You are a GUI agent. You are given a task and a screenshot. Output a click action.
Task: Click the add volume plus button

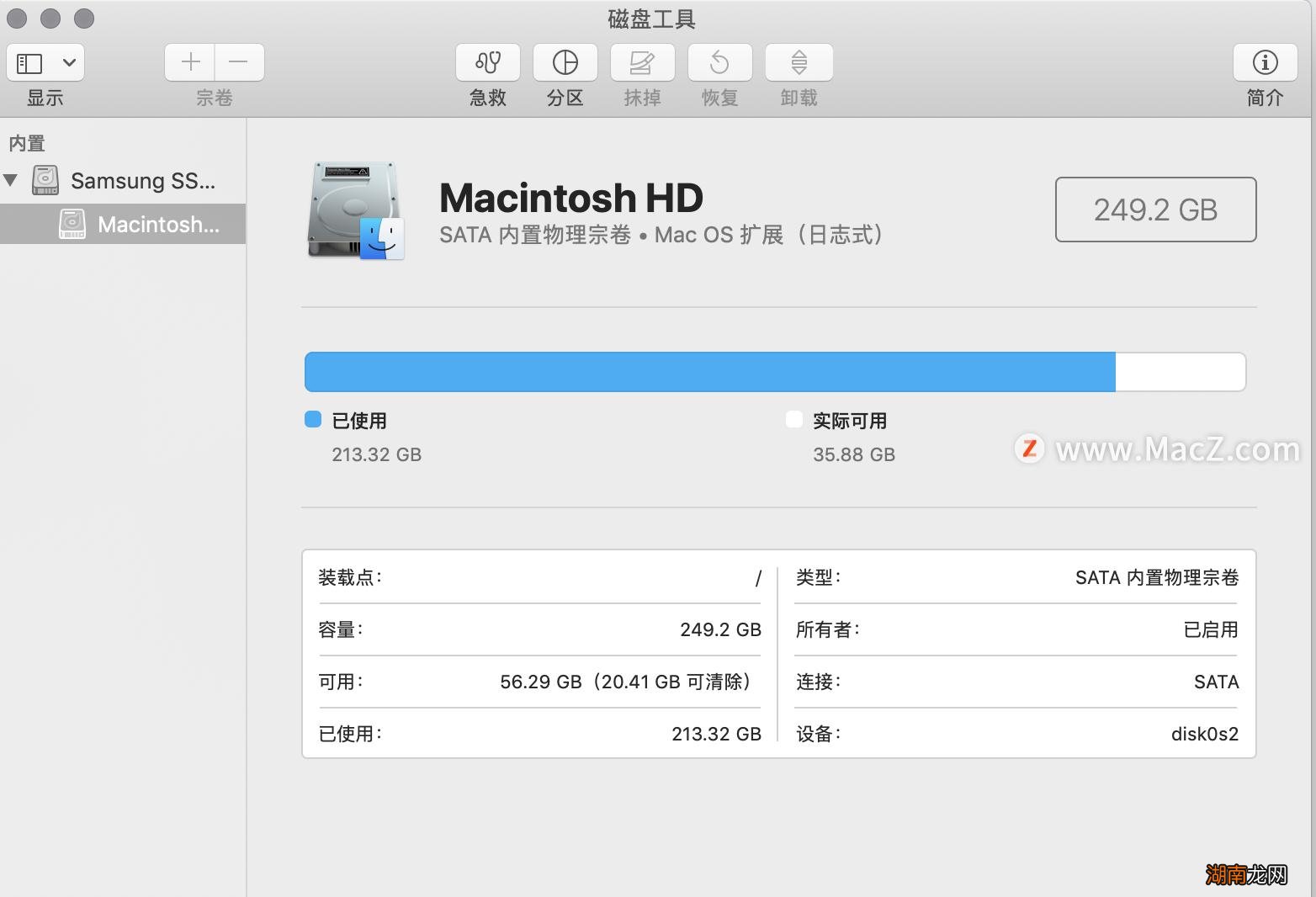click(190, 62)
